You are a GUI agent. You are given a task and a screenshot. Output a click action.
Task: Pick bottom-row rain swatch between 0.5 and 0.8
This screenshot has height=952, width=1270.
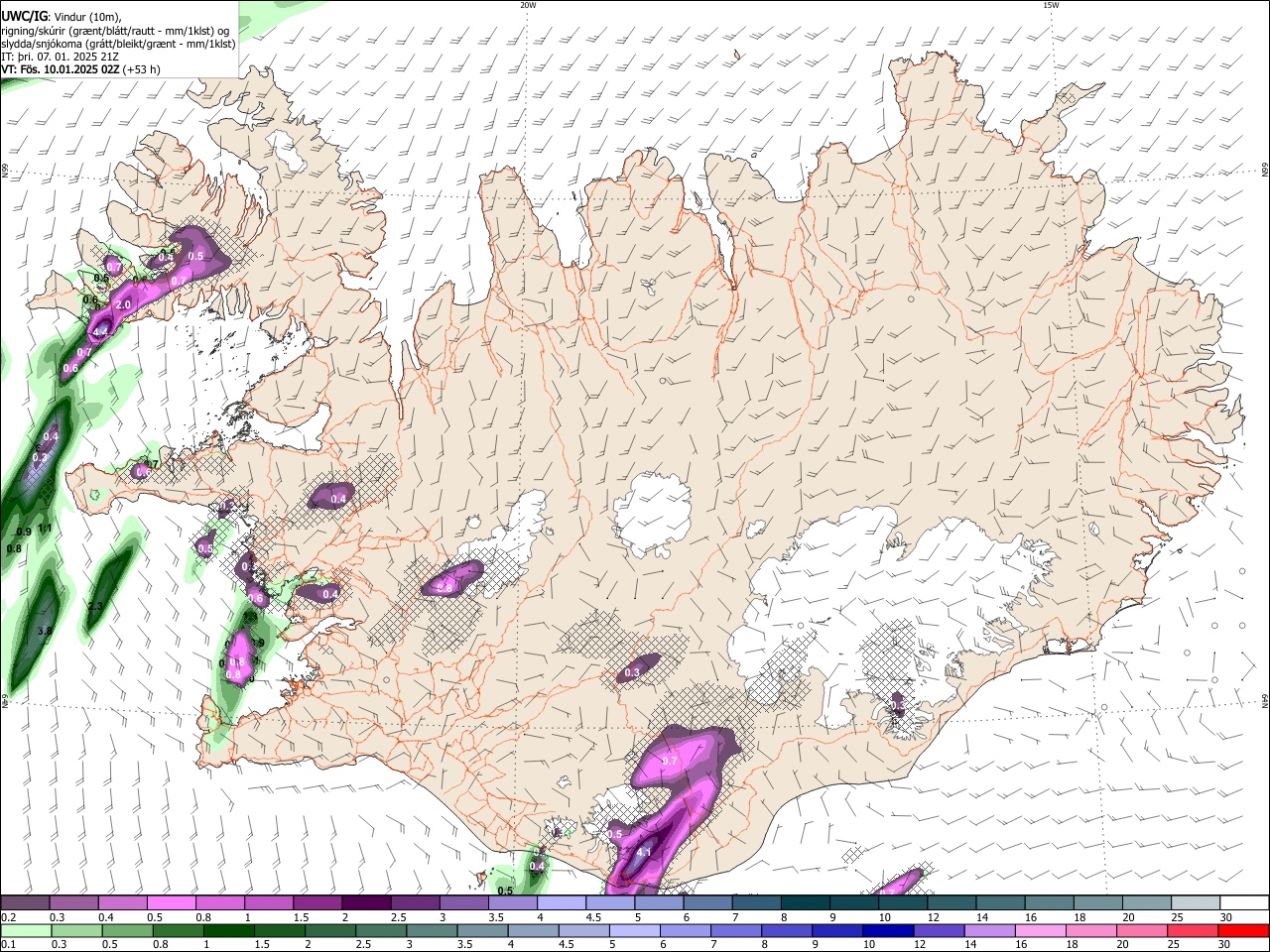tap(127, 930)
